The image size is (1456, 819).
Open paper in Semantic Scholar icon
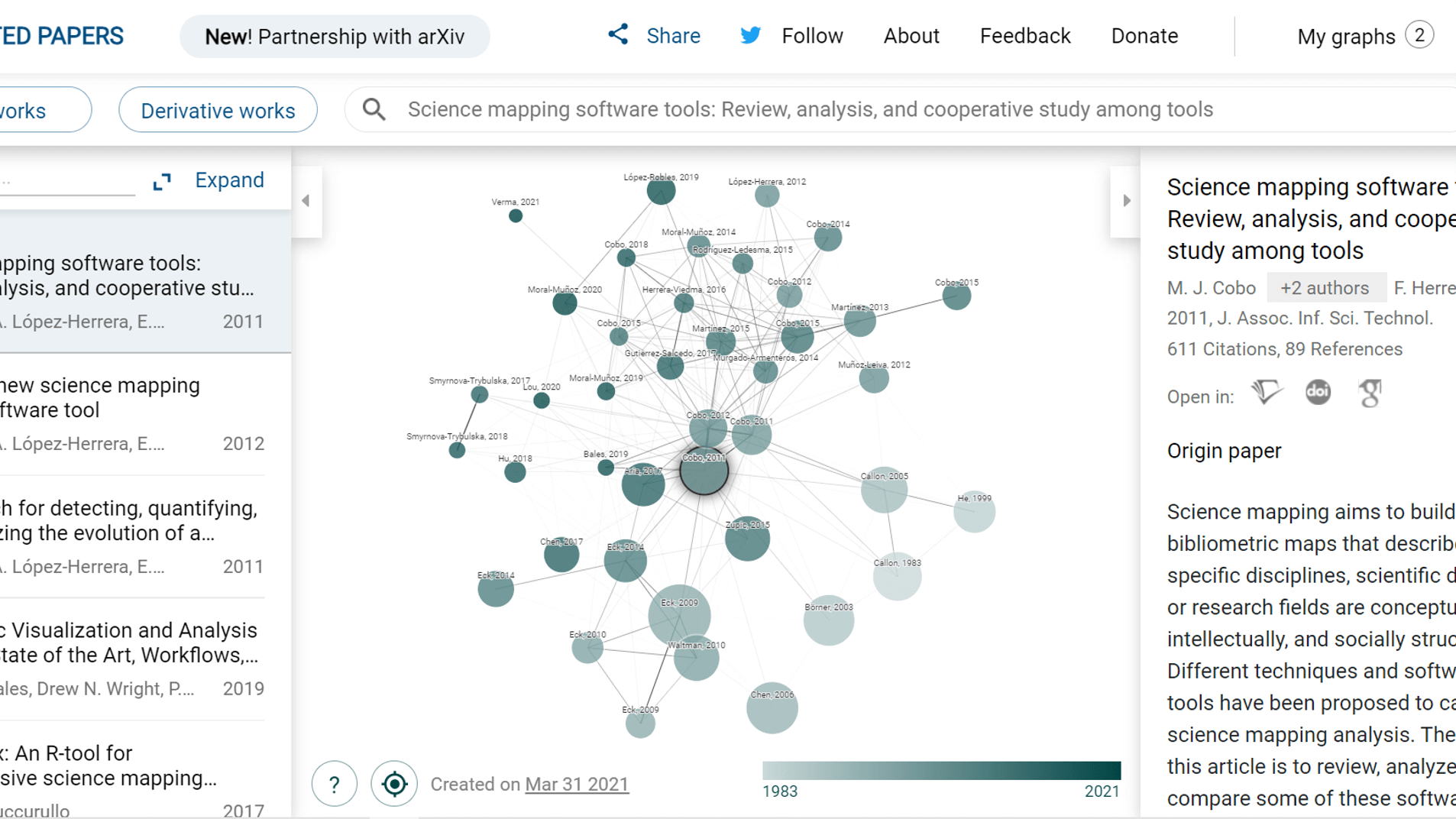1267,393
